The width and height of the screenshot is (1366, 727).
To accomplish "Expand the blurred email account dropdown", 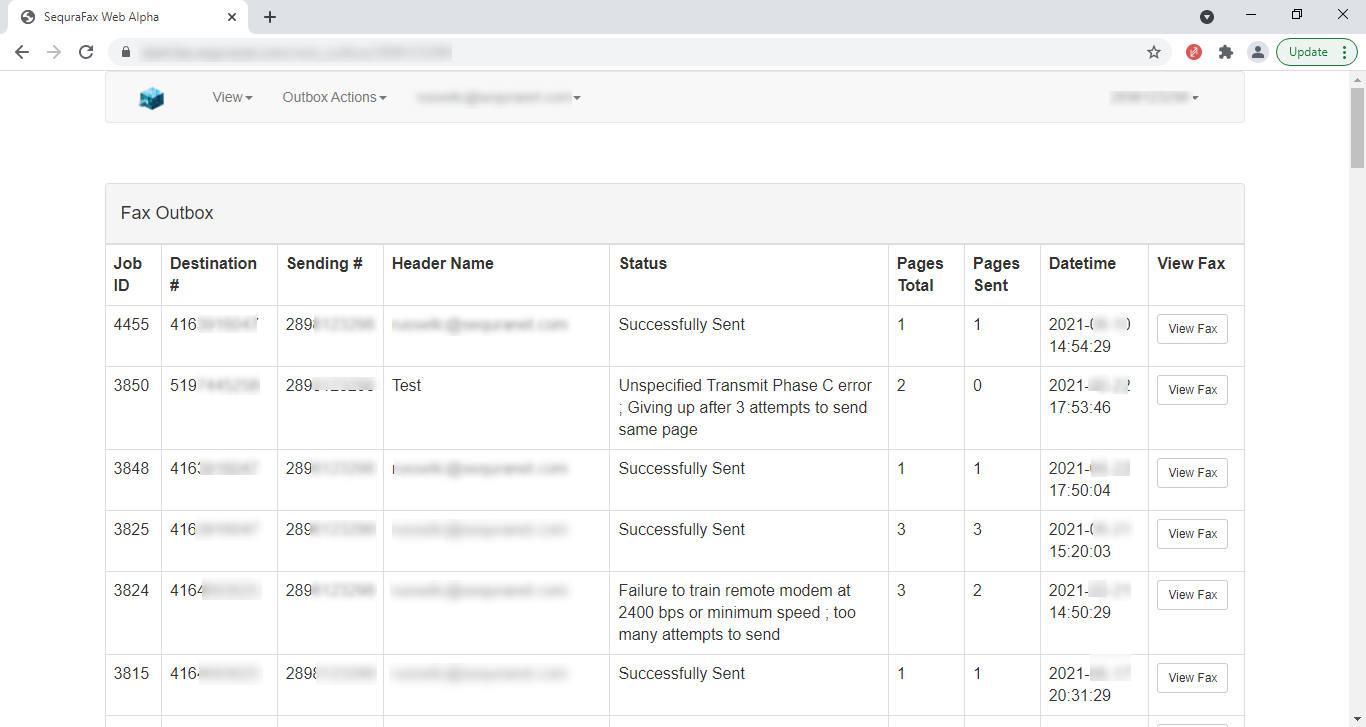I will click(x=499, y=97).
